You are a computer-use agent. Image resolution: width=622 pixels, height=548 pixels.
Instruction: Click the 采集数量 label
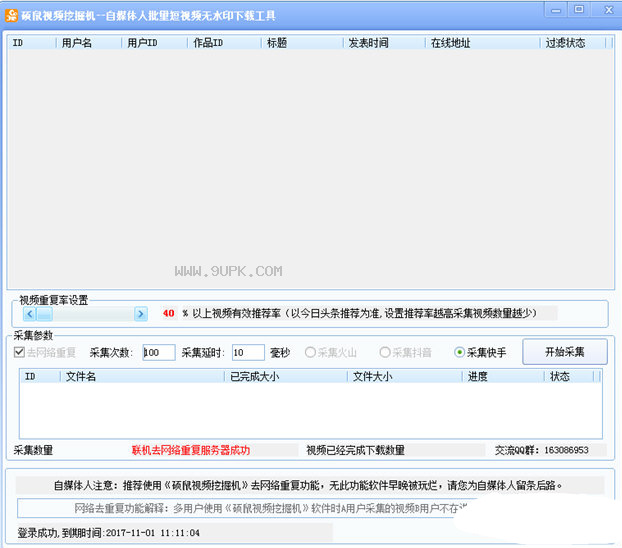[x=33, y=450]
